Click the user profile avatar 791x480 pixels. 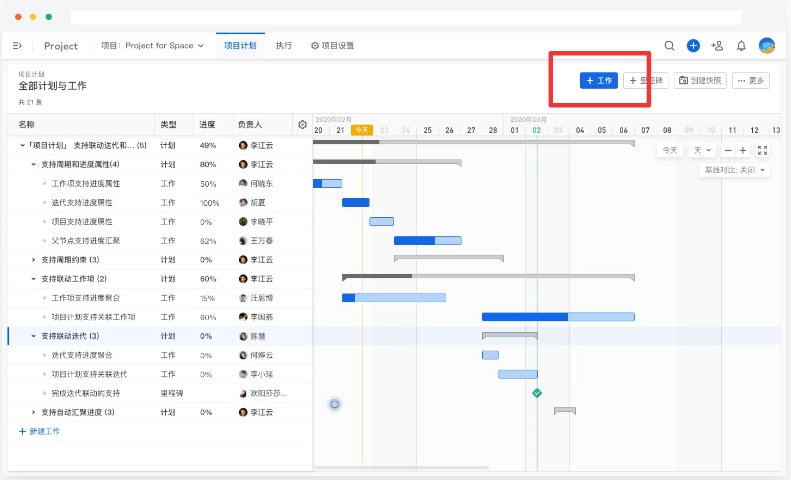click(767, 46)
